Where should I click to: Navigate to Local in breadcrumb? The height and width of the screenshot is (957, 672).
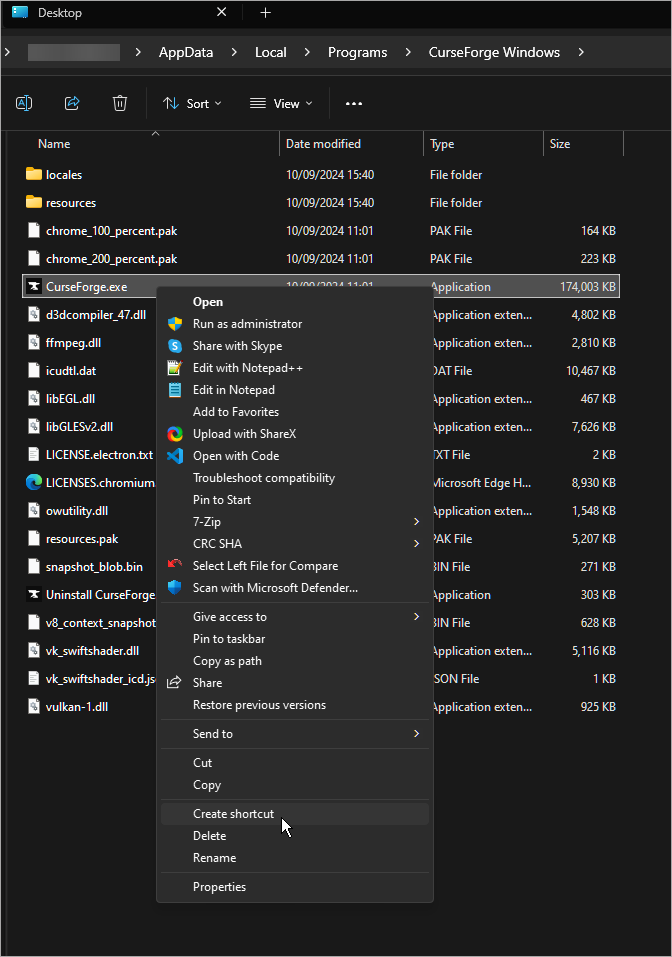click(x=270, y=52)
